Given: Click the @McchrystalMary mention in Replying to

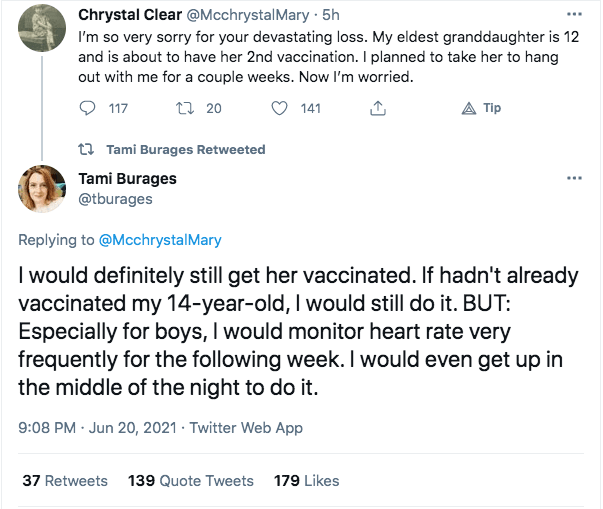Looking at the screenshot, I should pyautogui.click(x=161, y=240).
